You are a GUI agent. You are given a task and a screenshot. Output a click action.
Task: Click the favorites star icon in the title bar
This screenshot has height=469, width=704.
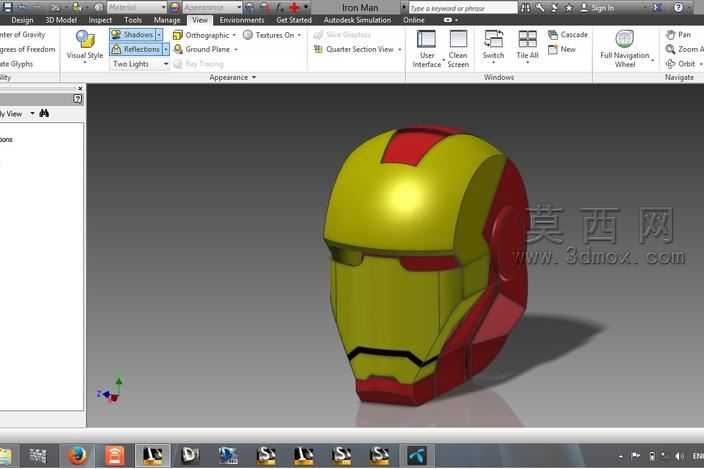tap(568, 8)
